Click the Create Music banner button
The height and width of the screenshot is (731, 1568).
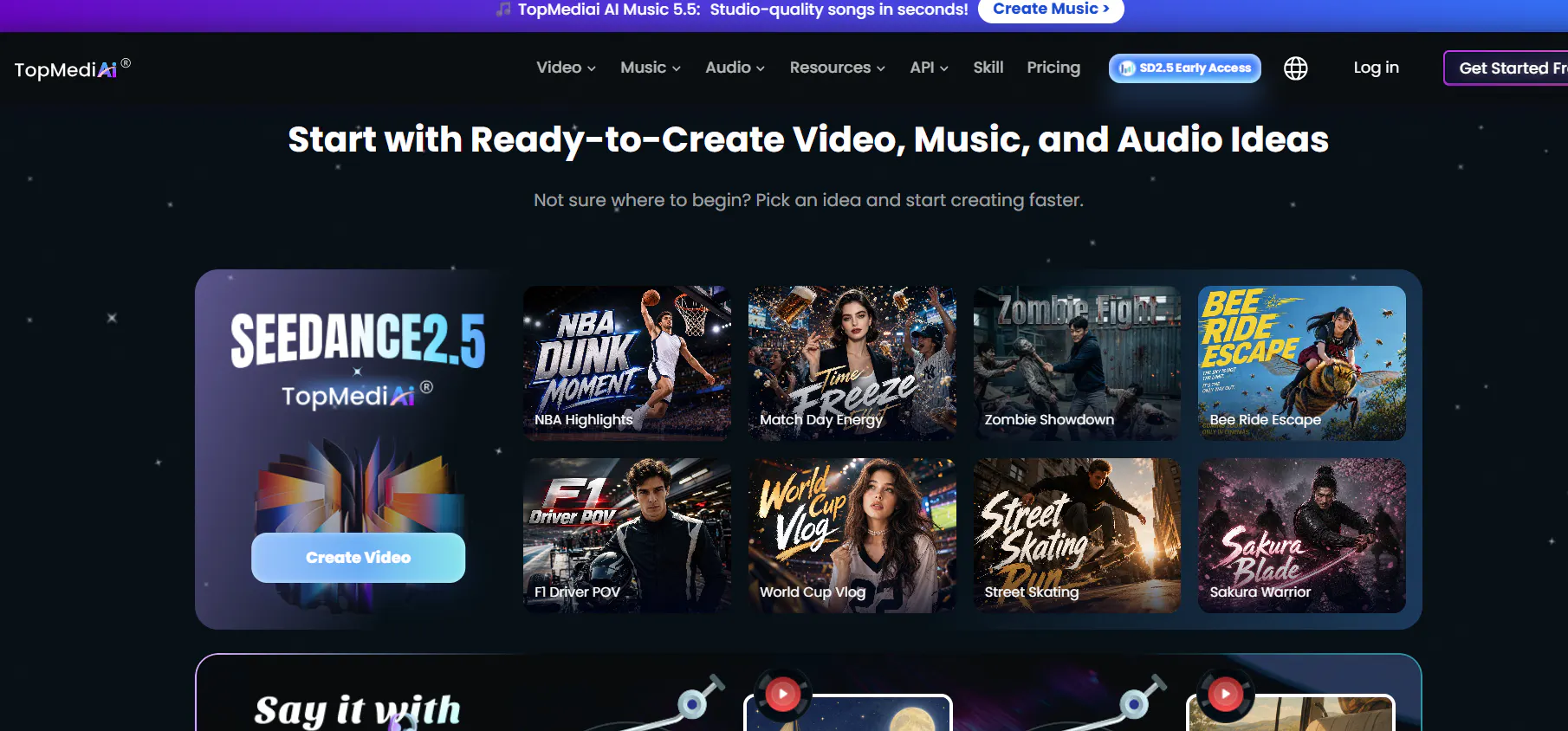[1051, 10]
